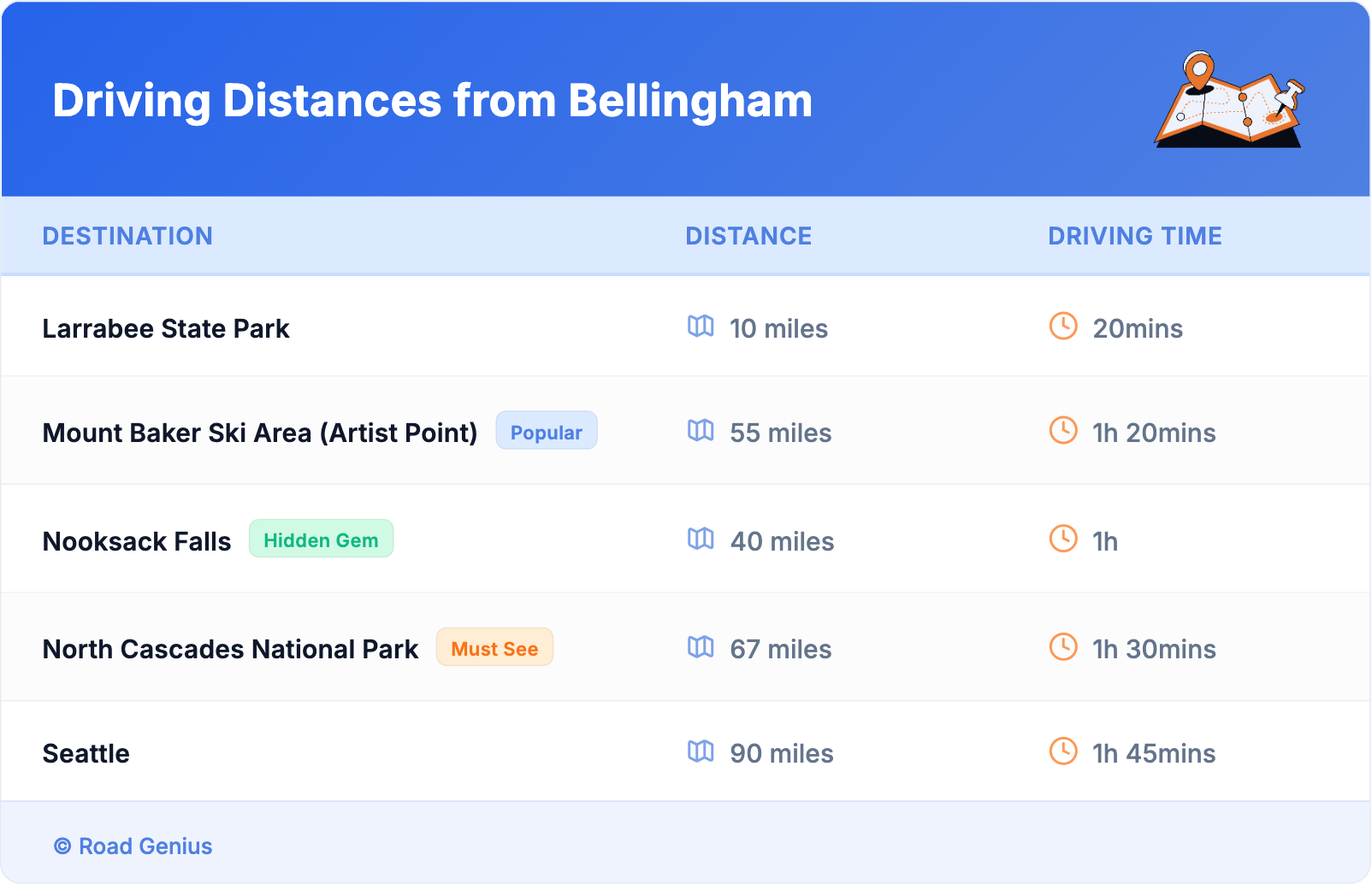Select the Must See badge
Viewport: 1372px width, 884px height.
(x=494, y=648)
